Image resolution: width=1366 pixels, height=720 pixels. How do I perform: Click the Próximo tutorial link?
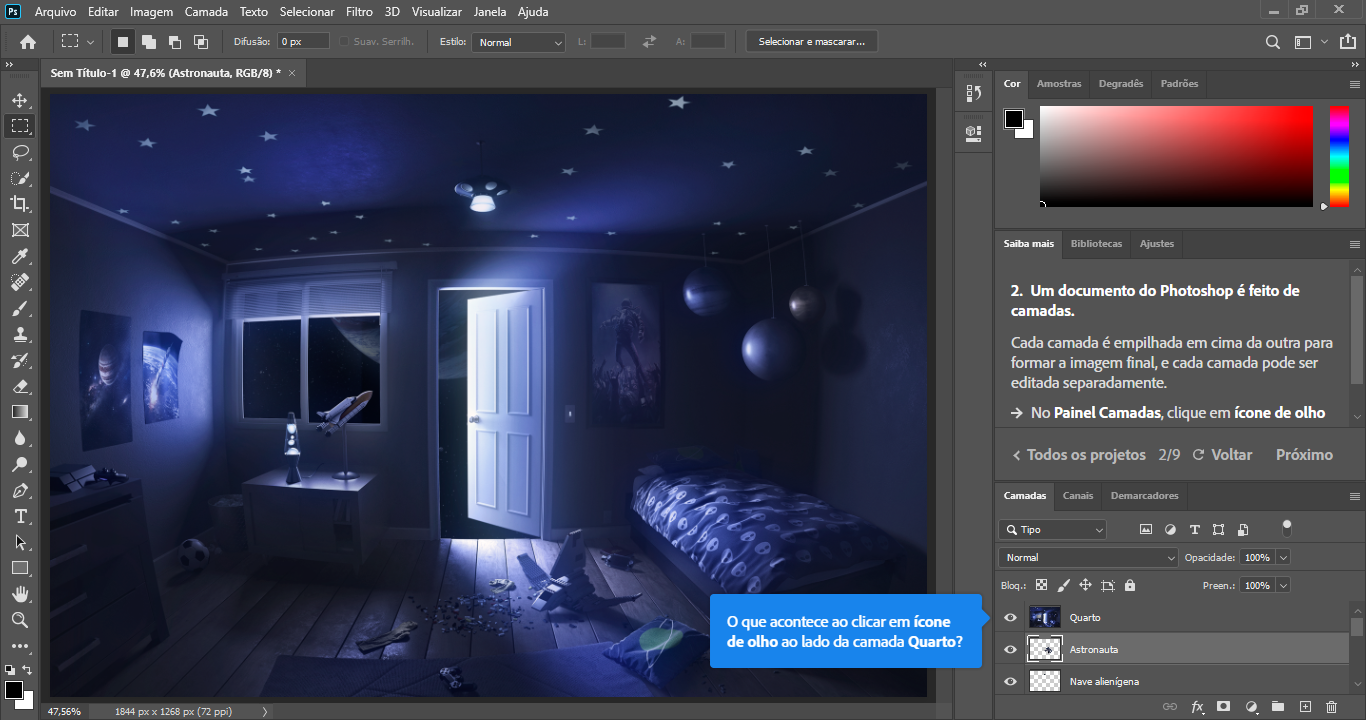(1304, 455)
